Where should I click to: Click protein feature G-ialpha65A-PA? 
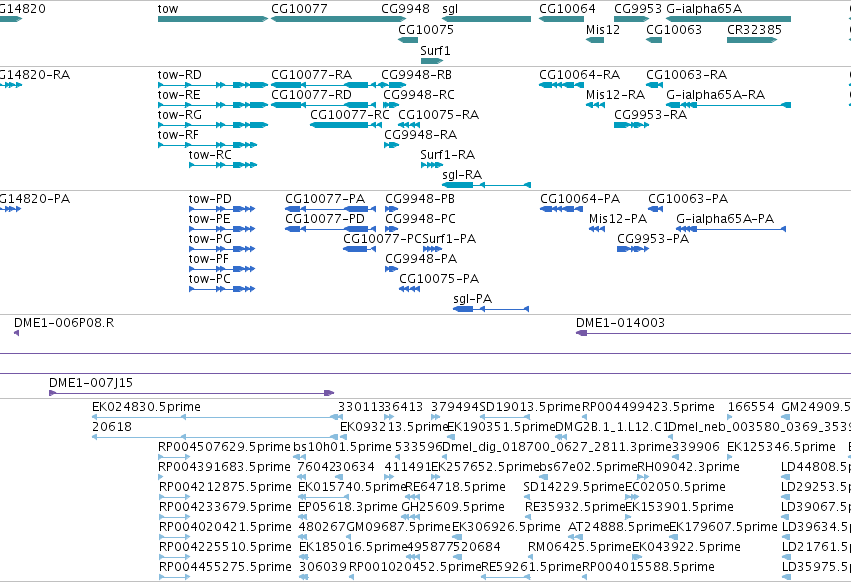(731, 229)
